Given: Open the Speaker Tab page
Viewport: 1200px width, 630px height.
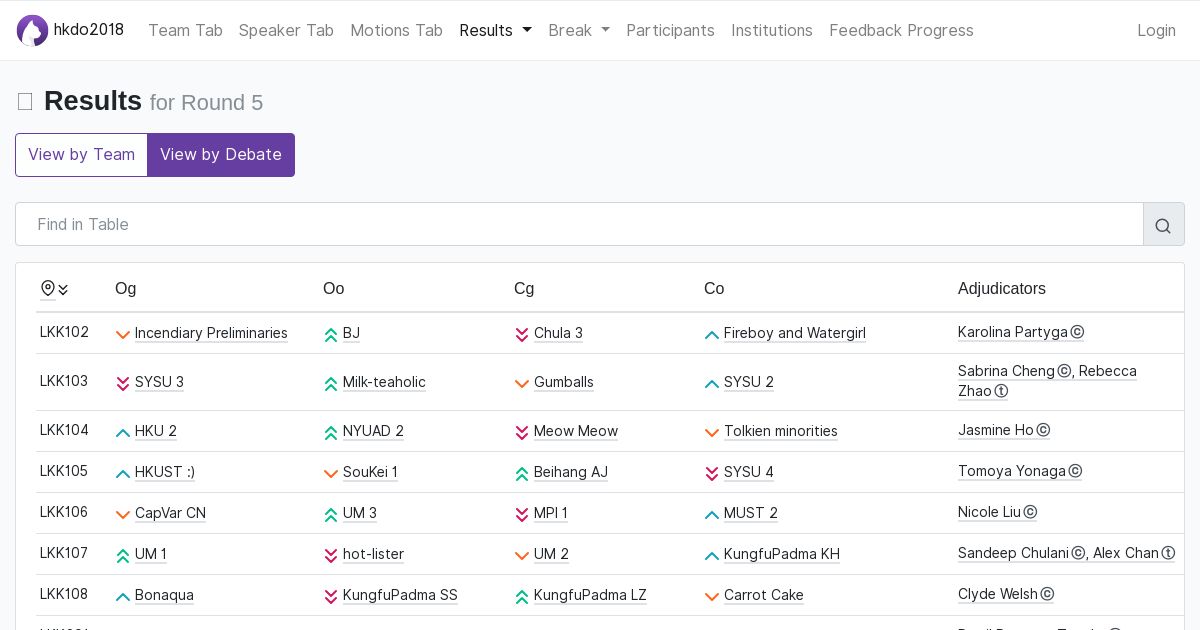Looking at the screenshot, I should click(286, 30).
